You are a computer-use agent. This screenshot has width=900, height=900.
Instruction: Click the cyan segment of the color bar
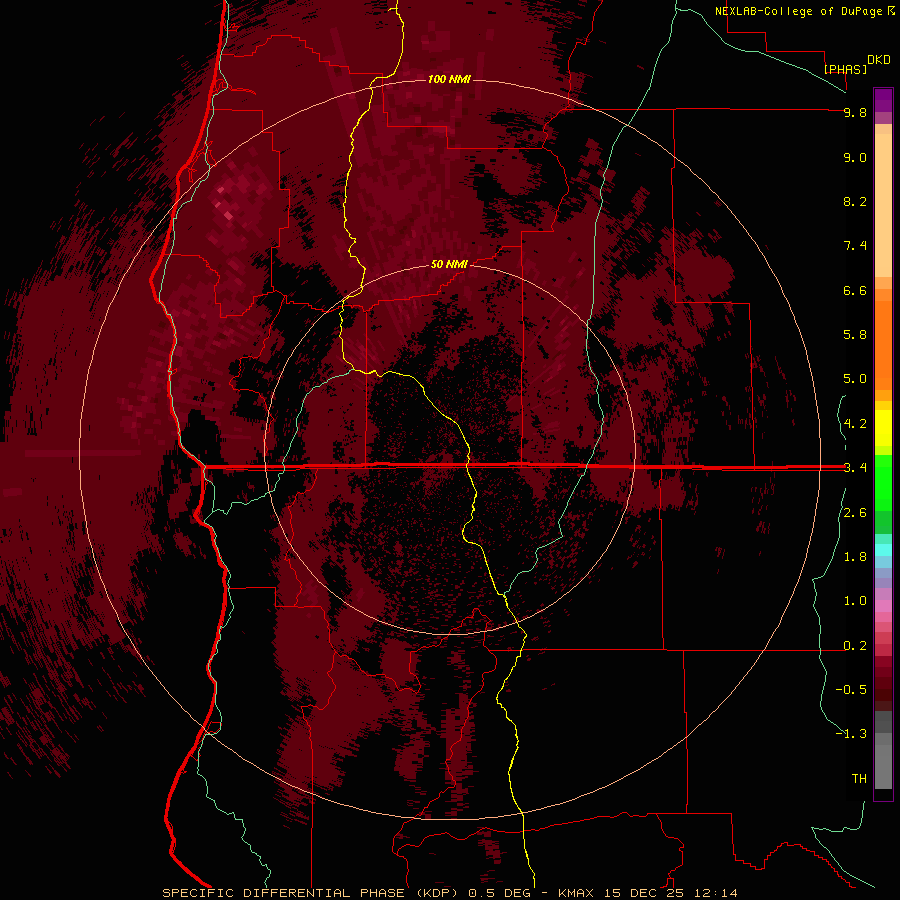pyautogui.click(x=883, y=550)
